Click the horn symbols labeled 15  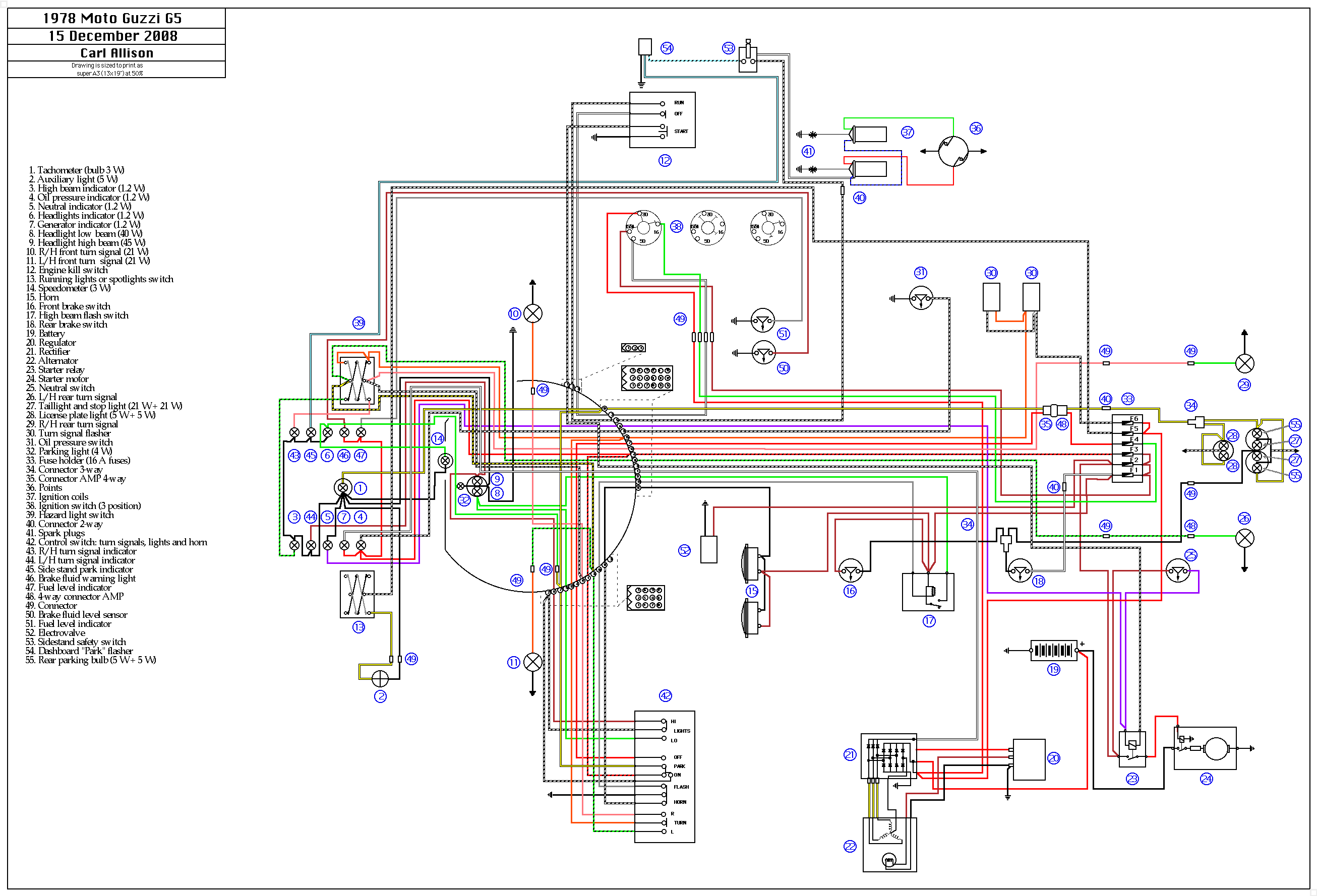point(751,591)
